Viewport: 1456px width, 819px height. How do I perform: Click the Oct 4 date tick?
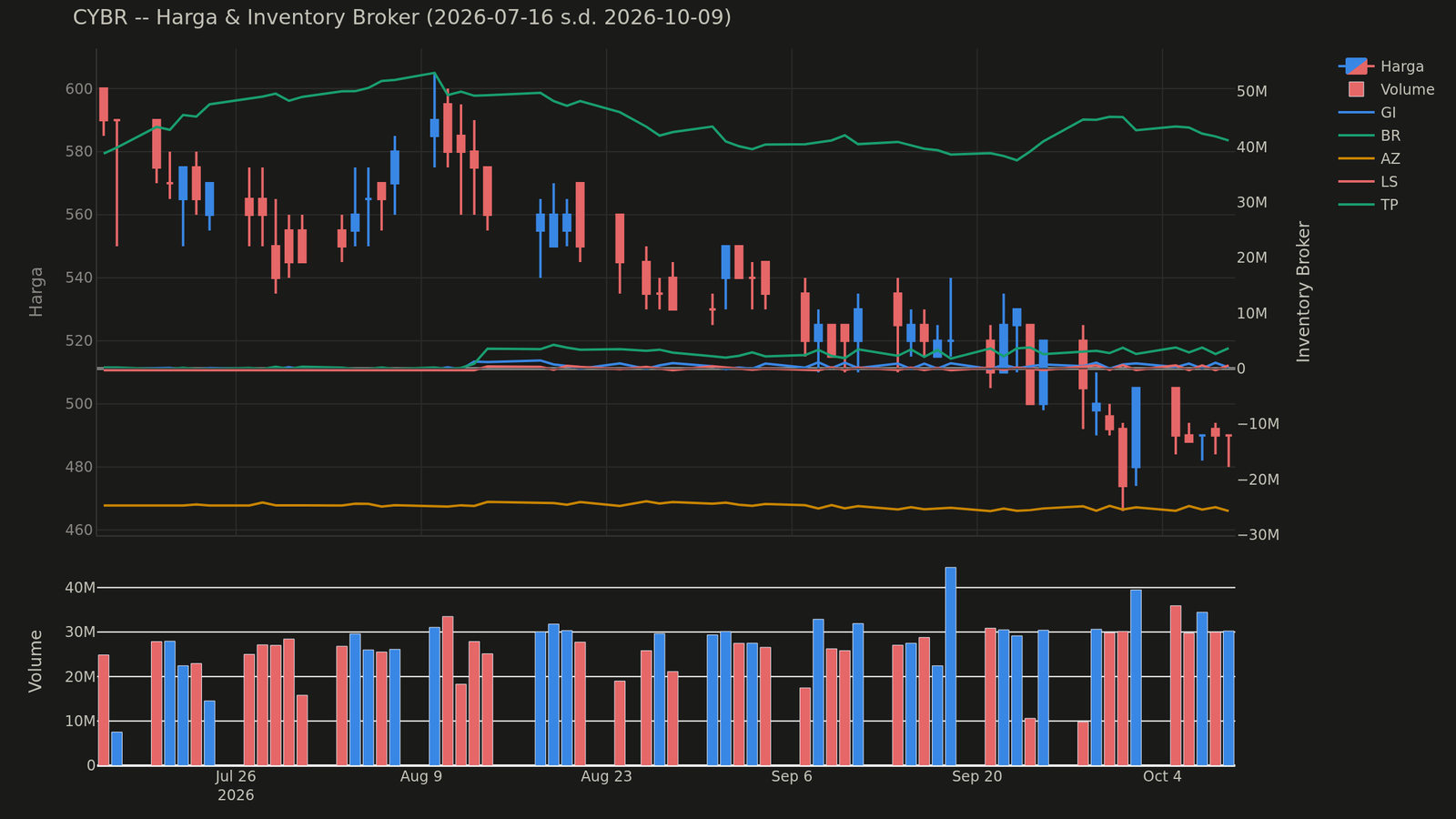tap(1162, 776)
